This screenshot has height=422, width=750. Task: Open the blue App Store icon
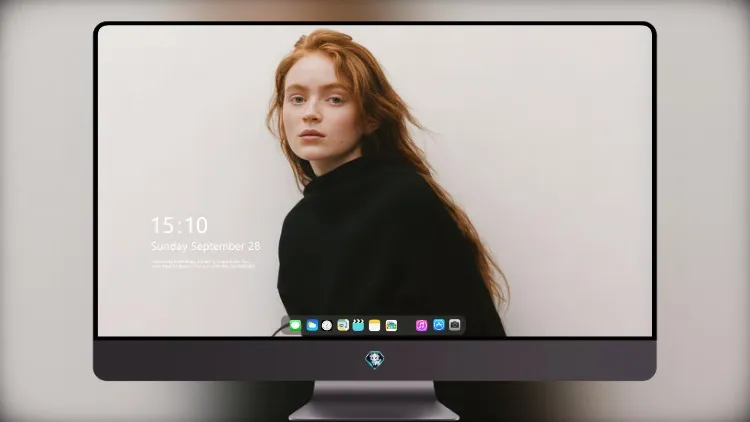[x=439, y=325]
